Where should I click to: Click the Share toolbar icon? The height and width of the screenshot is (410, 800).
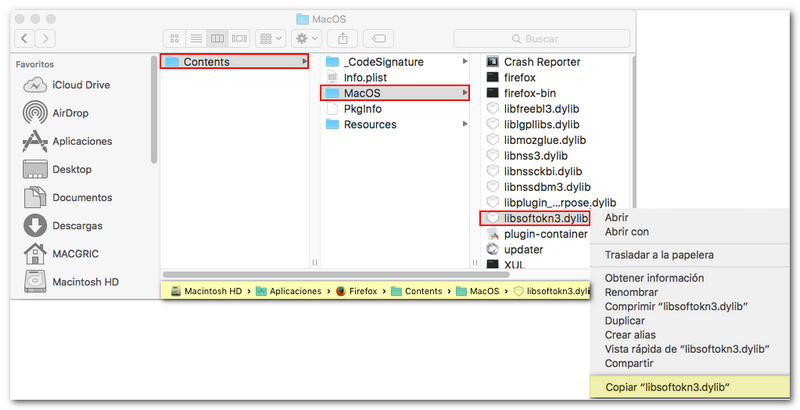coord(342,38)
